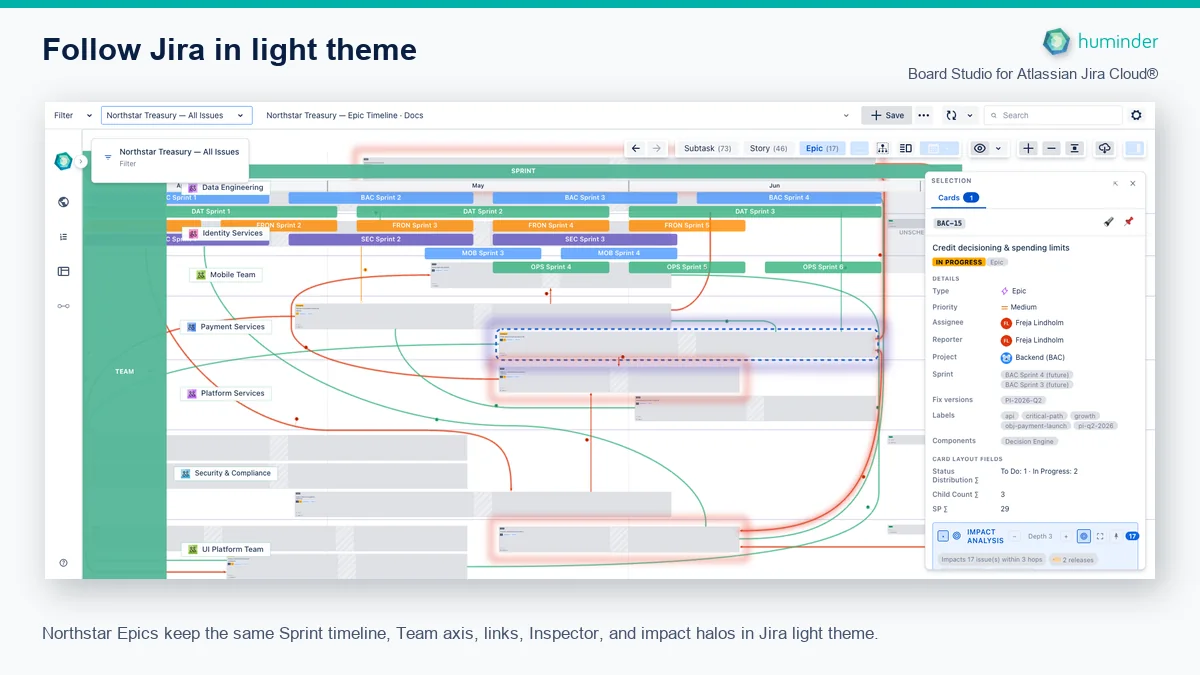Image resolution: width=1200 pixels, height=675 pixels.
Task: Click the Impact Analysis fullscreen icon
Action: click(1100, 536)
